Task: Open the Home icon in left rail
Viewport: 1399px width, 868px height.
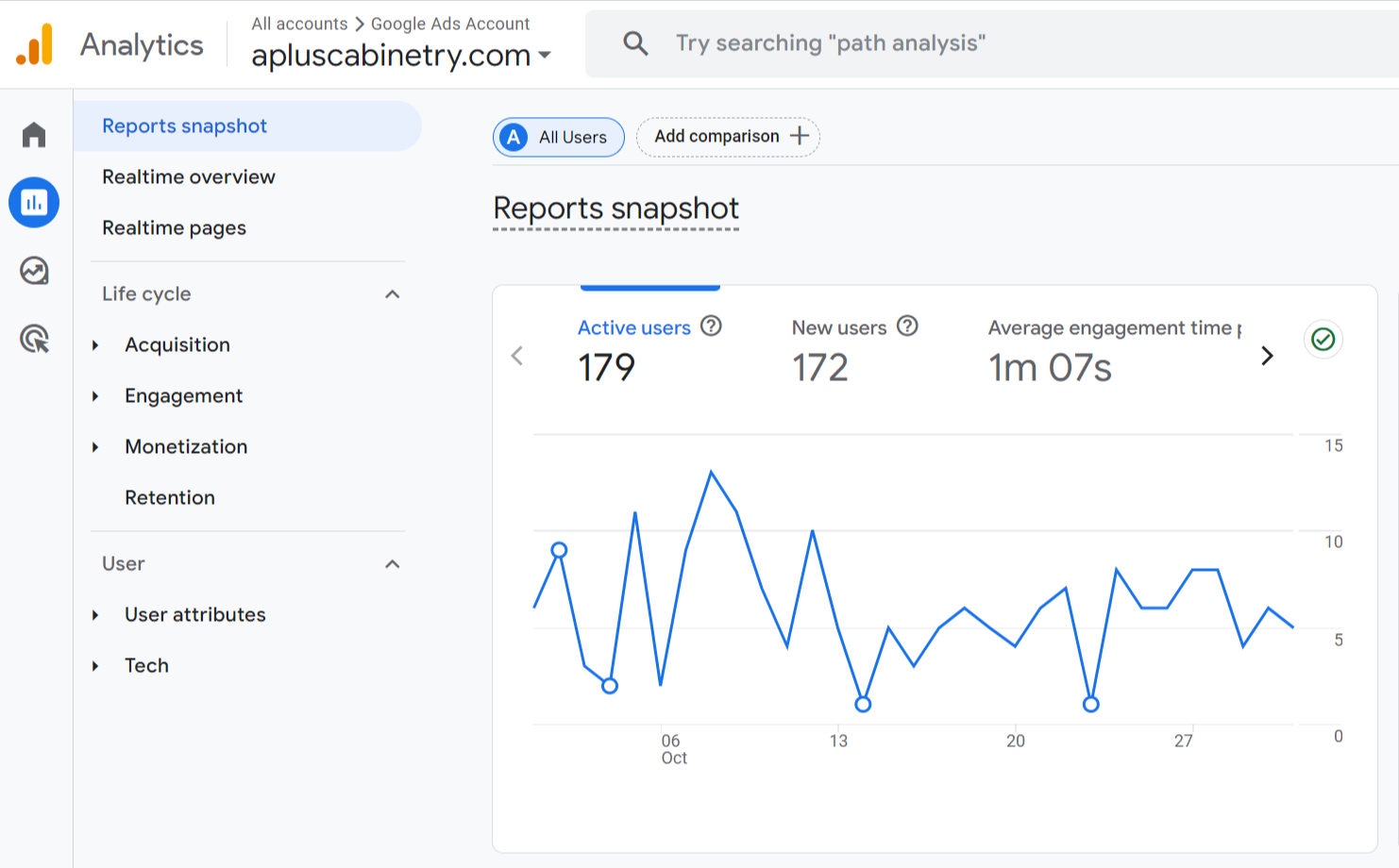Action: pyautogui.click(x=34, y=135)
